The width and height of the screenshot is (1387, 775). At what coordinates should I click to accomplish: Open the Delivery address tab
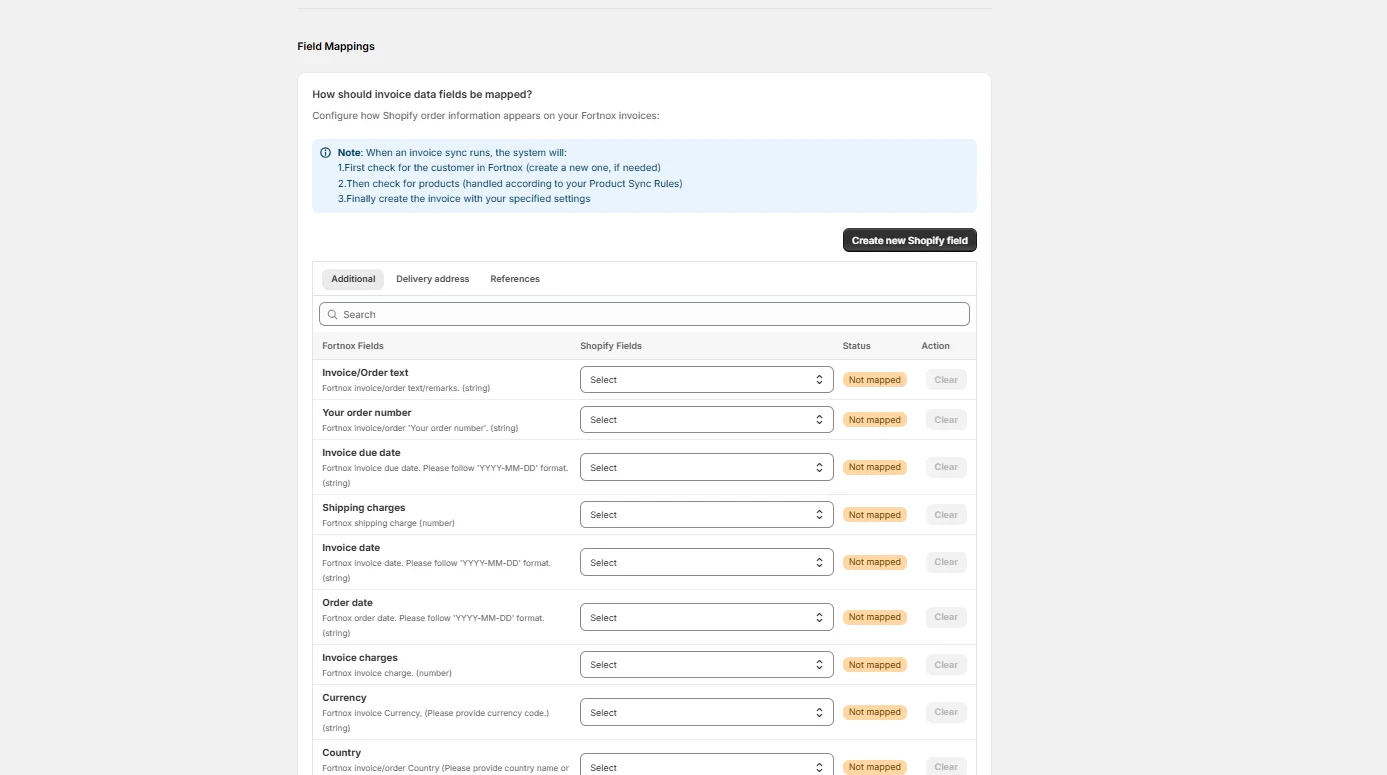tap(433, 279)
